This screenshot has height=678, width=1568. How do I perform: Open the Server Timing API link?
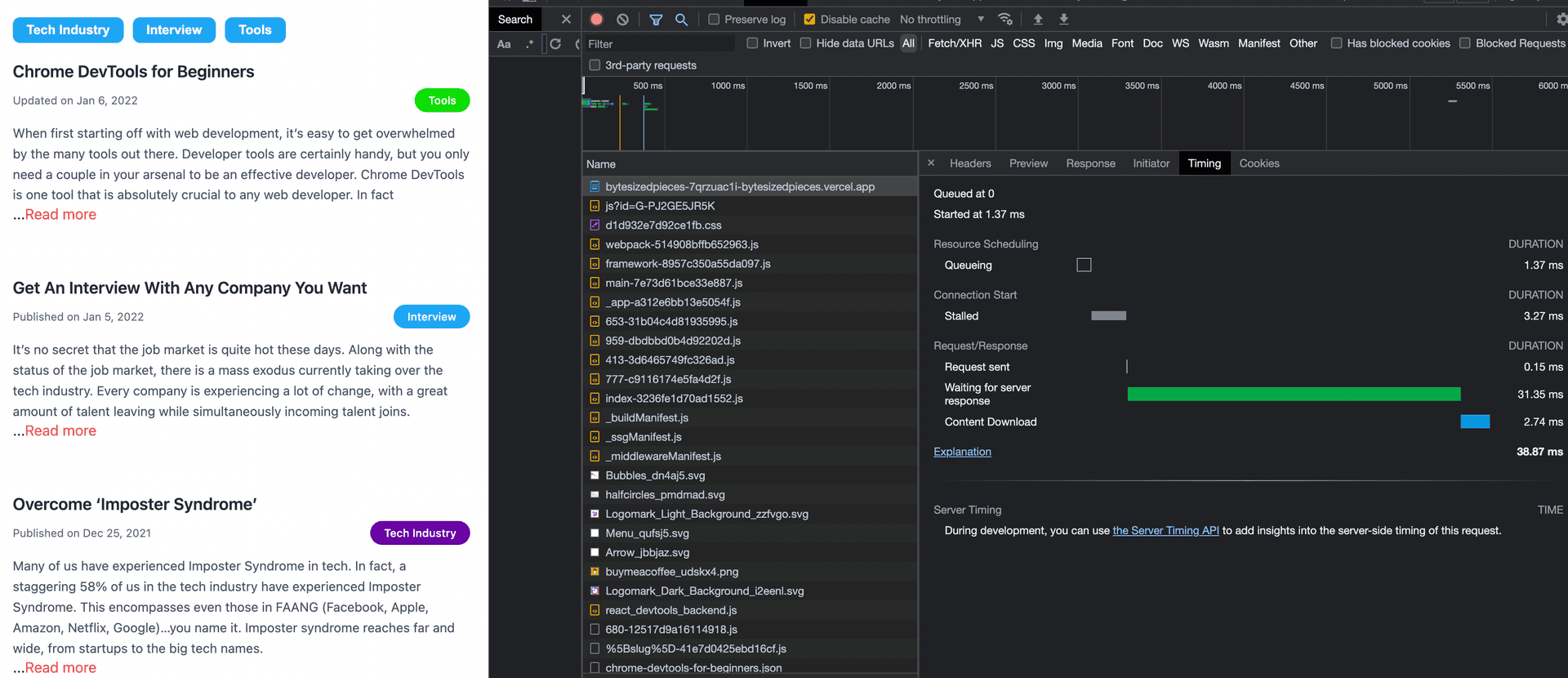(x=1165, y=531)
